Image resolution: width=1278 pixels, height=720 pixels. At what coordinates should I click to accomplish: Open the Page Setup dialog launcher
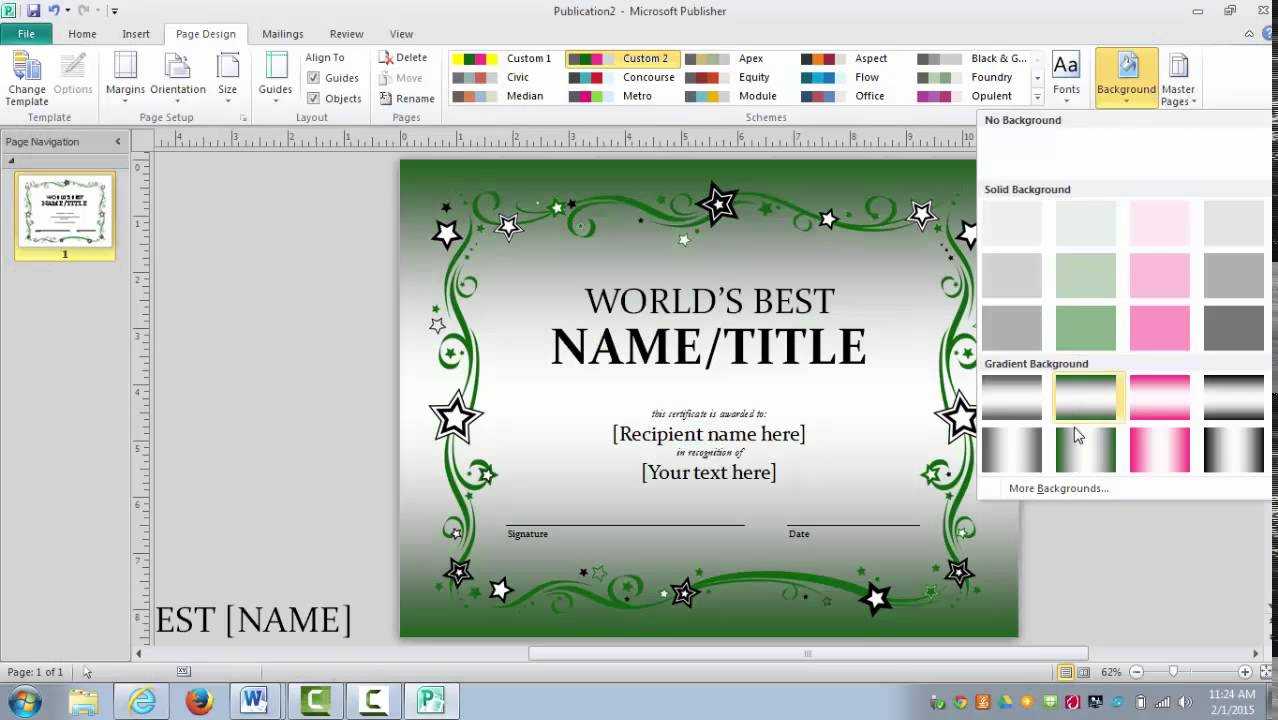pos(243,118)
